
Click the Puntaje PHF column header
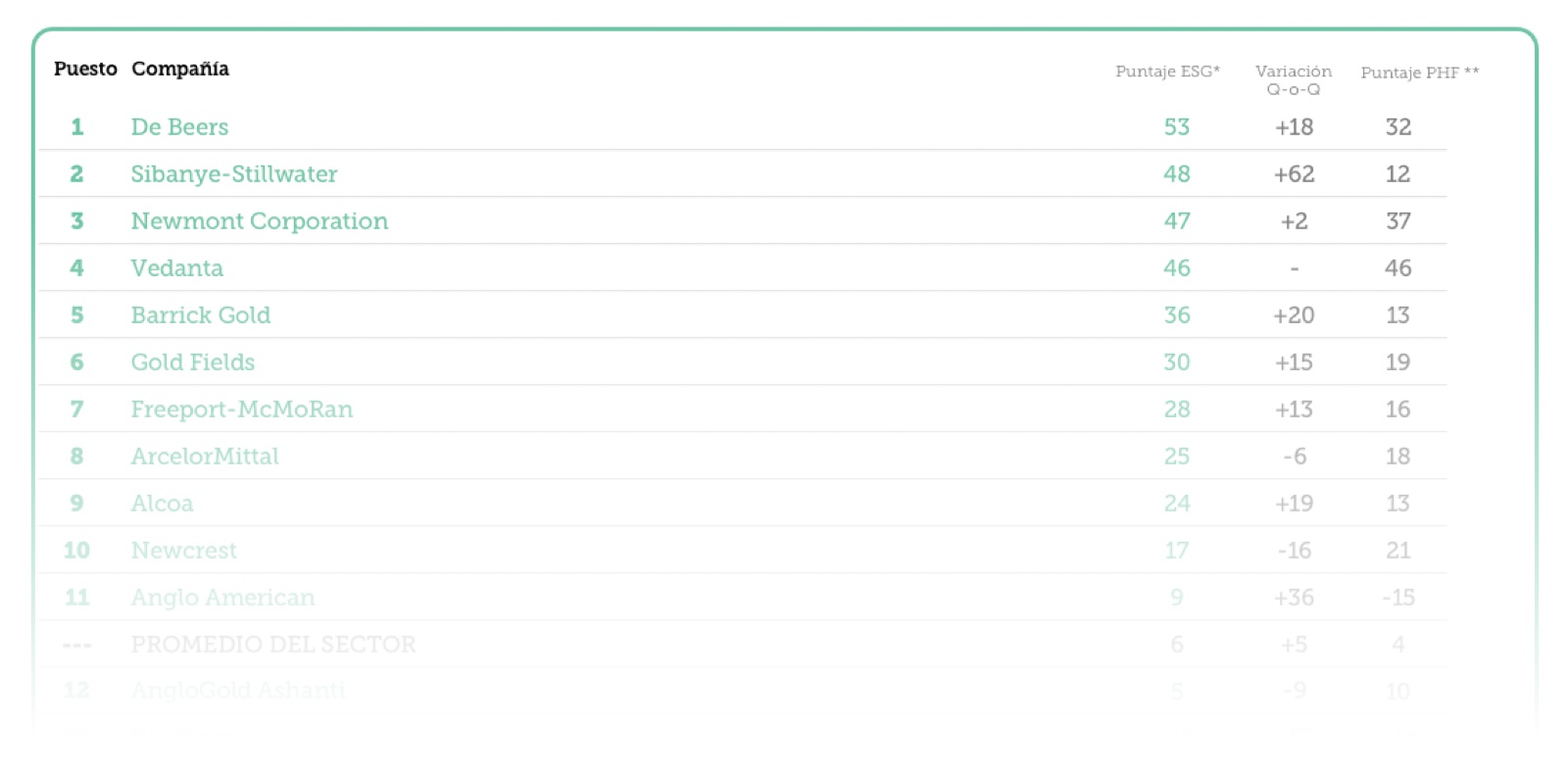(x=1420, y=72)
